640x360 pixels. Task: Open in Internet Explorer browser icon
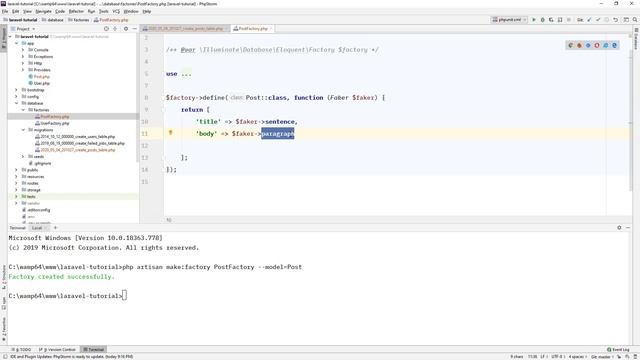tap(606, 45)
